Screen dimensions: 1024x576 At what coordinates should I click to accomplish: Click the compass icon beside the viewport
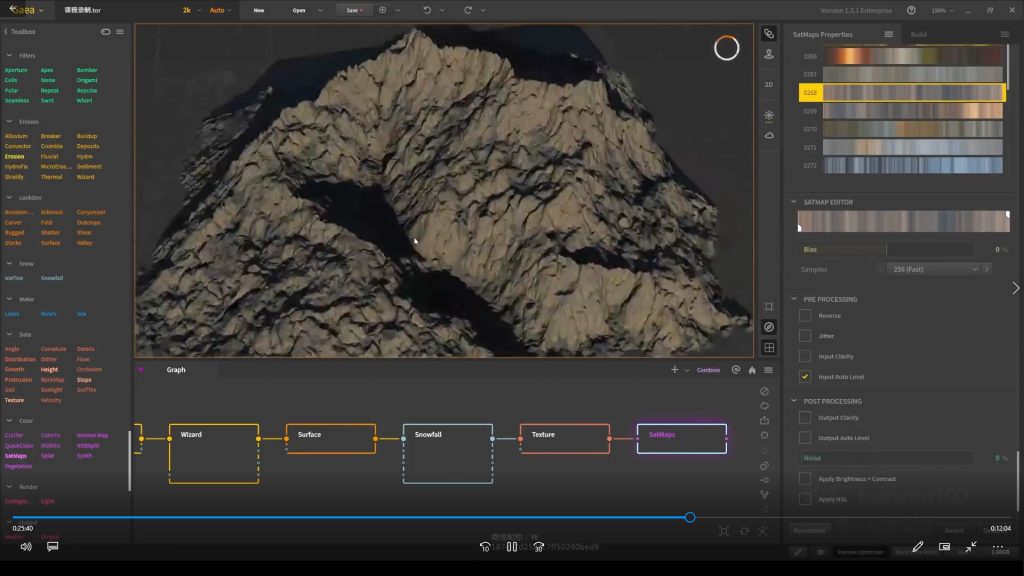(x=768, y=327)
